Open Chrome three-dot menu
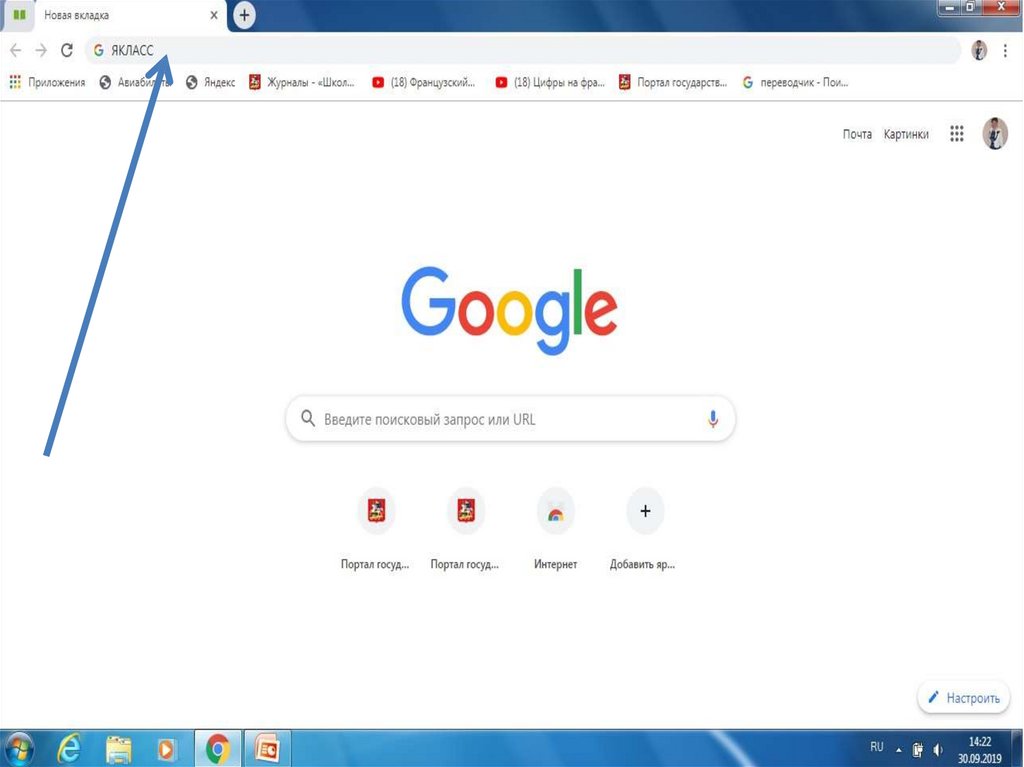 (1005, 50)
